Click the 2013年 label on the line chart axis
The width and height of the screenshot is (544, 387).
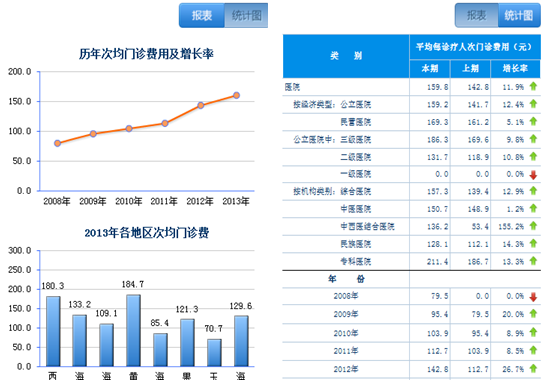[236, 201]
